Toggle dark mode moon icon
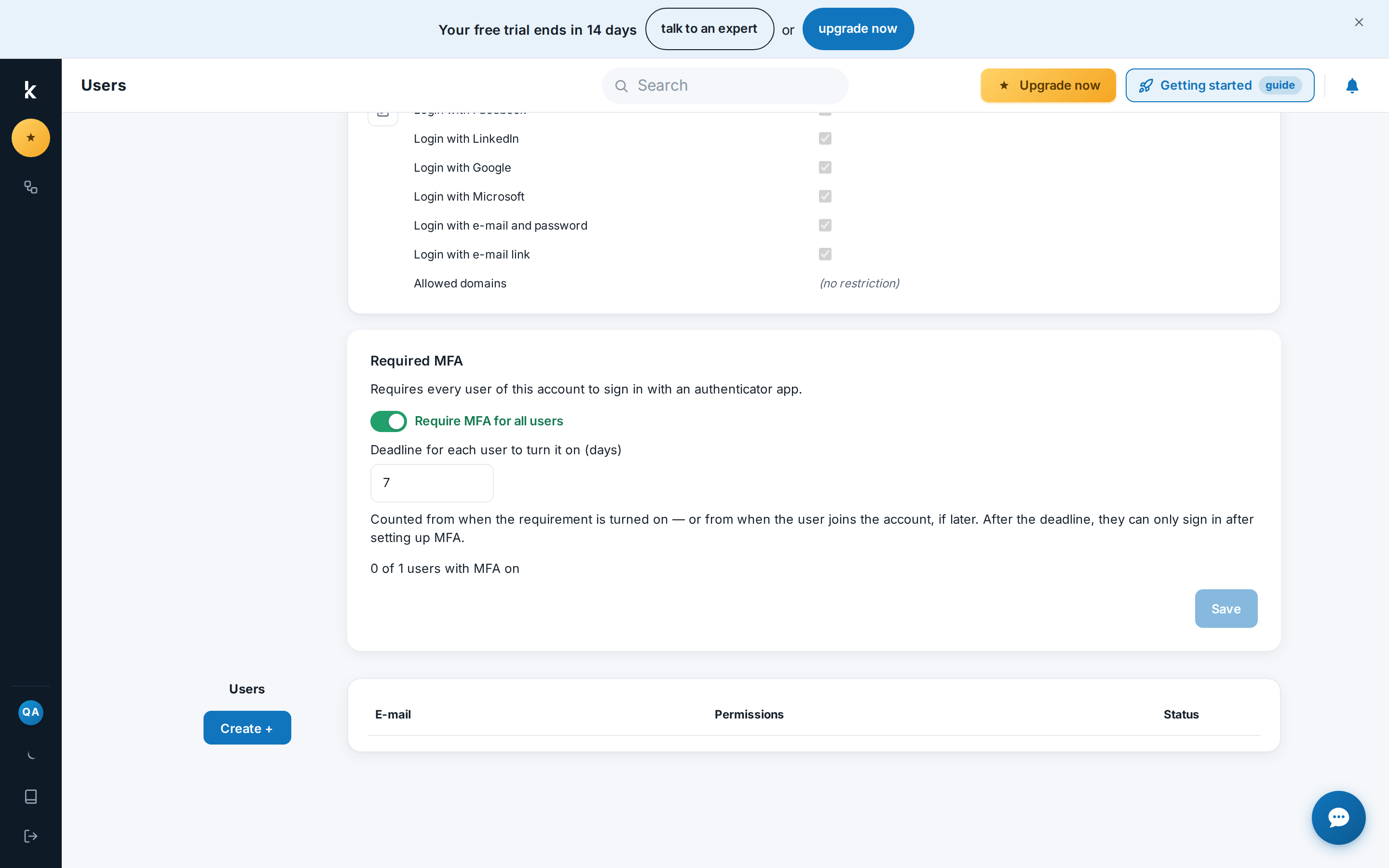Screen dimensions: 1389x868 point(30,755)
